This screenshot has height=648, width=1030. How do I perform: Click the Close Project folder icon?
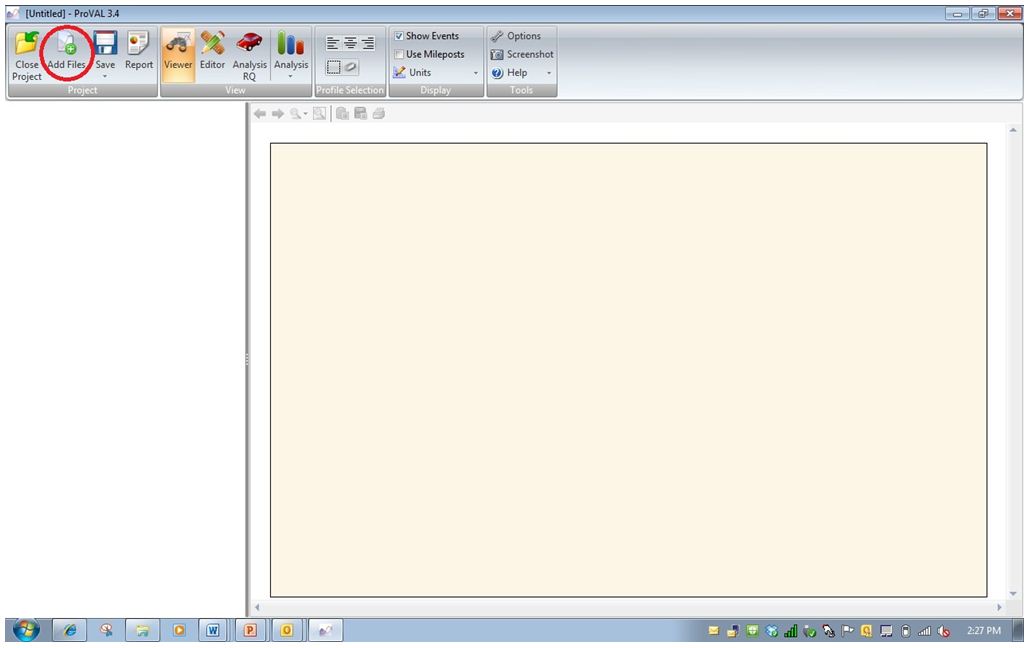pos(27,43)
